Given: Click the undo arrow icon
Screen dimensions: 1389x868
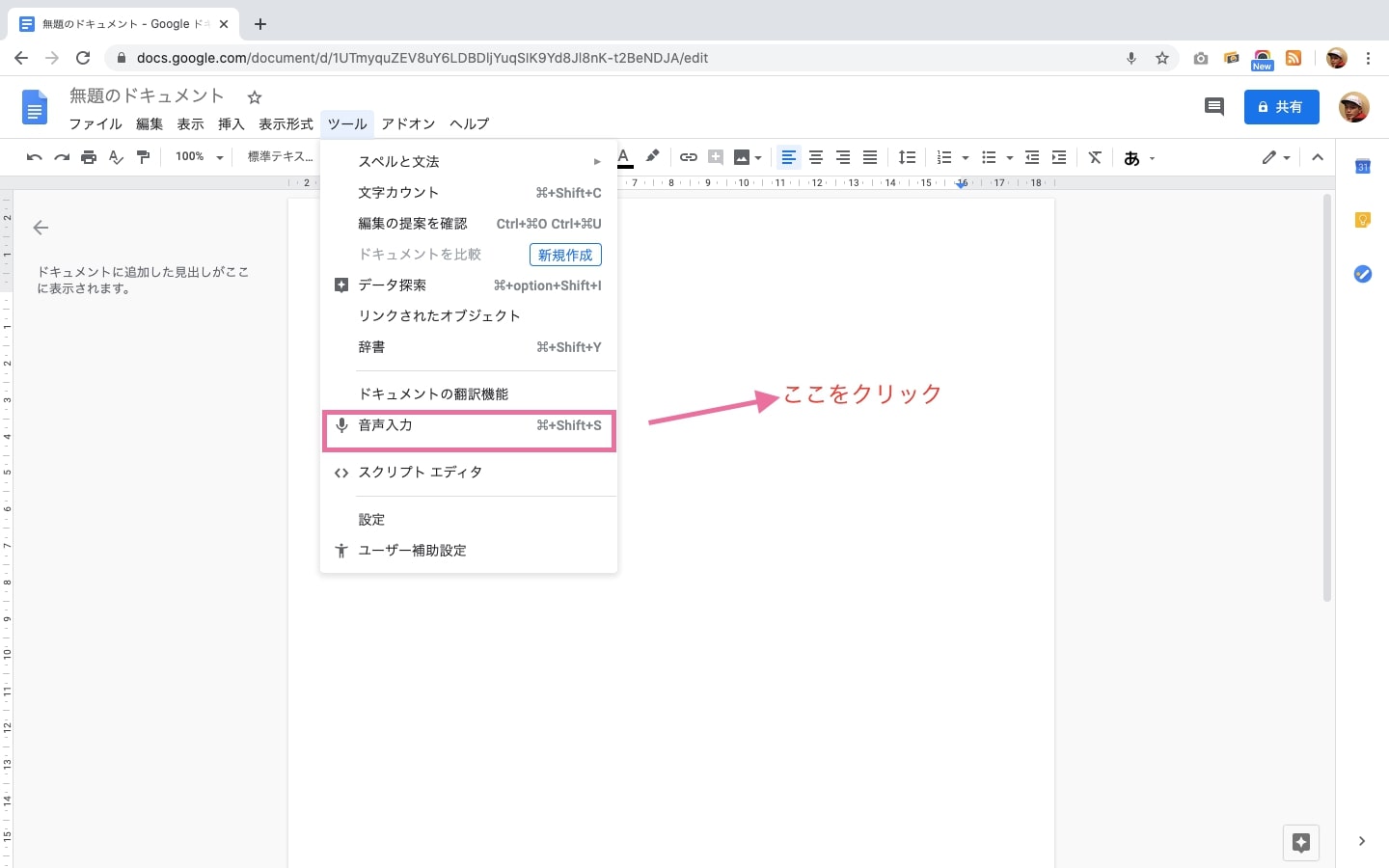Looking at the screenshot, I should click(x=35, y=157).
